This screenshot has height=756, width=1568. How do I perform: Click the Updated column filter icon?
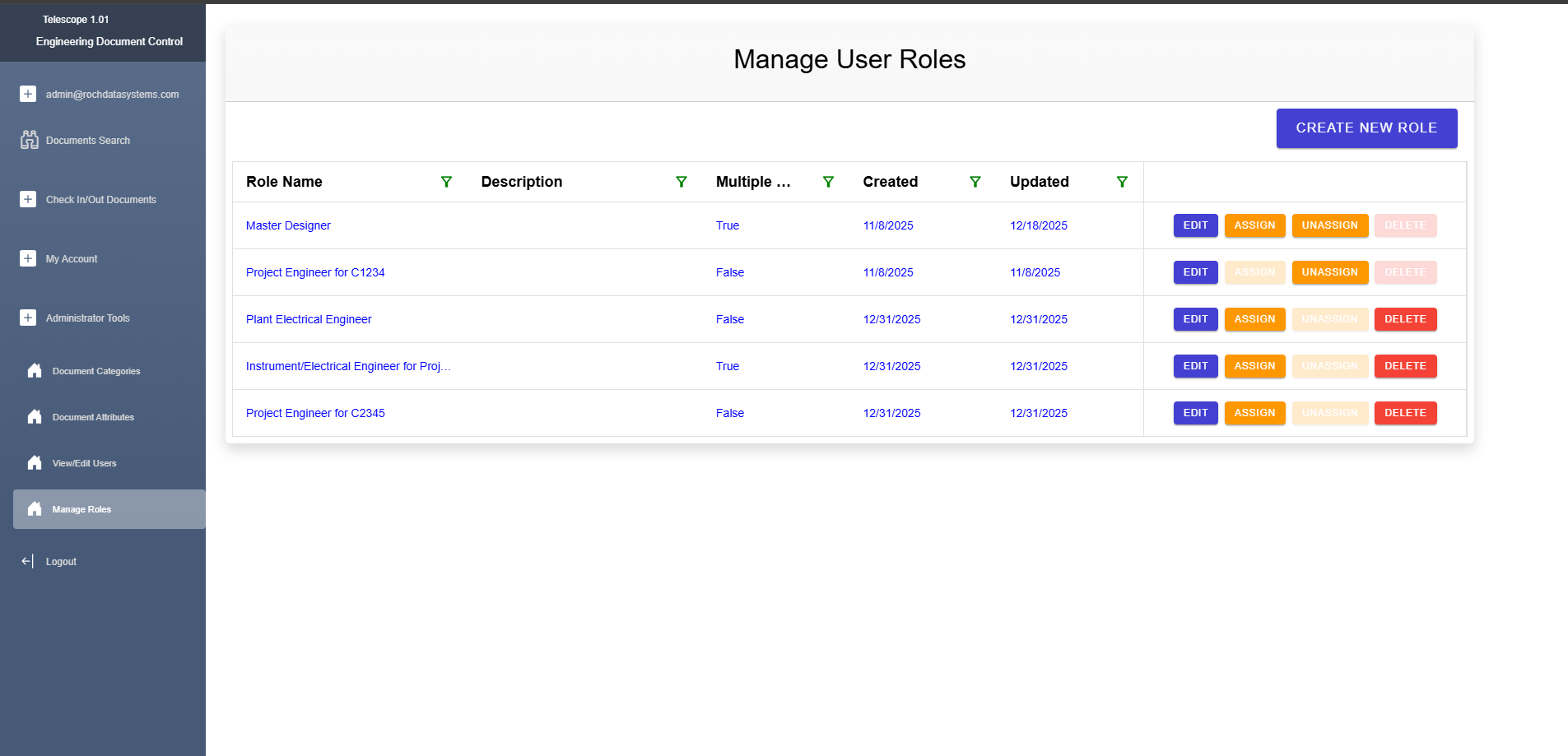pos(1121,182)
